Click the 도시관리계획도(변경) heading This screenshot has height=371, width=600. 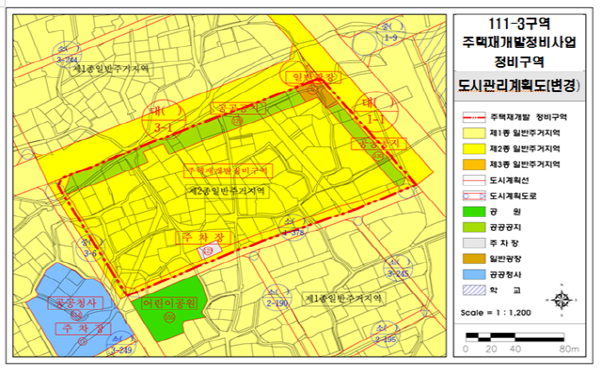coord(519,86)
